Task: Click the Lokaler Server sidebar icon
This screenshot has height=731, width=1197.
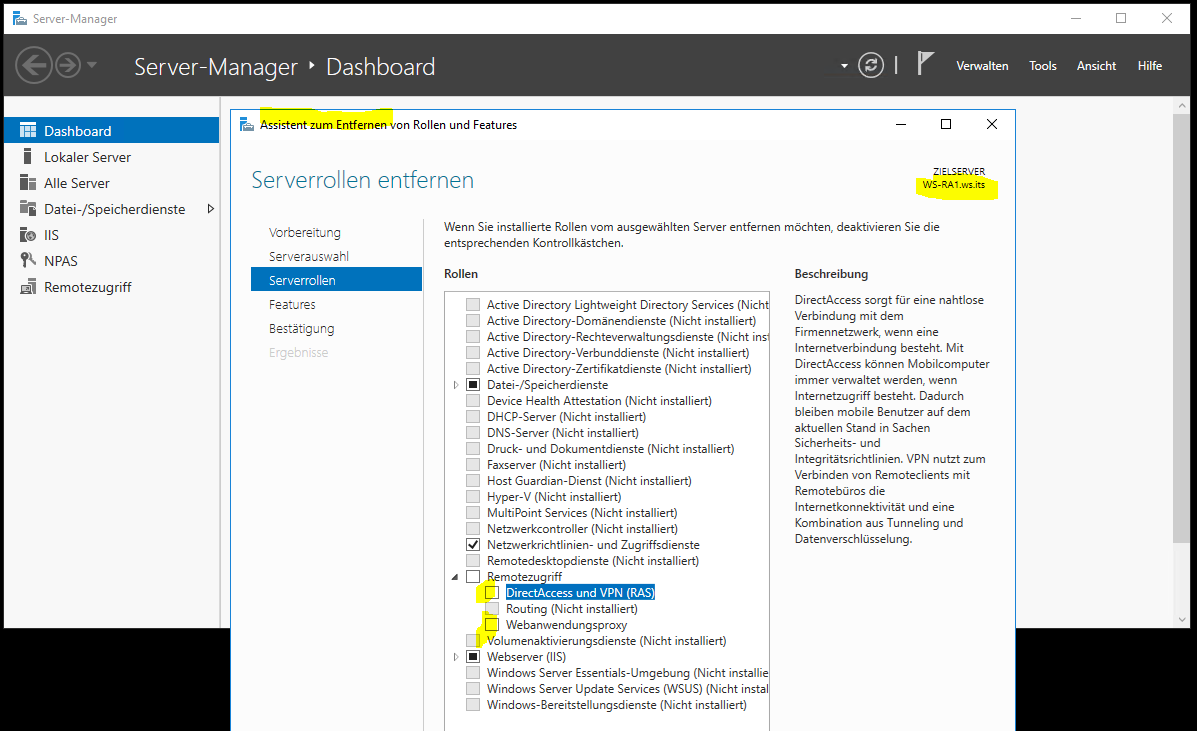Action: click(27, 156)
